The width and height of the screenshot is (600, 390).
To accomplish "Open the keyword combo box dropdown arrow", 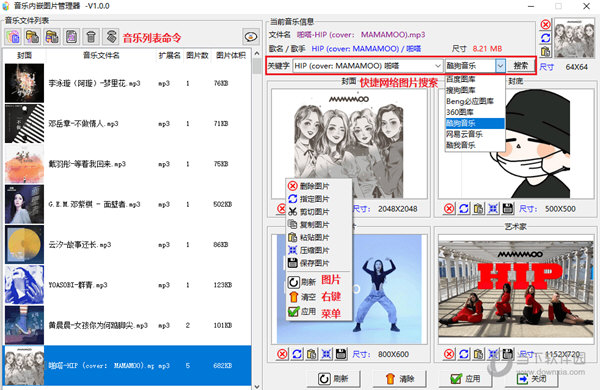I will (x=438, y=66).
